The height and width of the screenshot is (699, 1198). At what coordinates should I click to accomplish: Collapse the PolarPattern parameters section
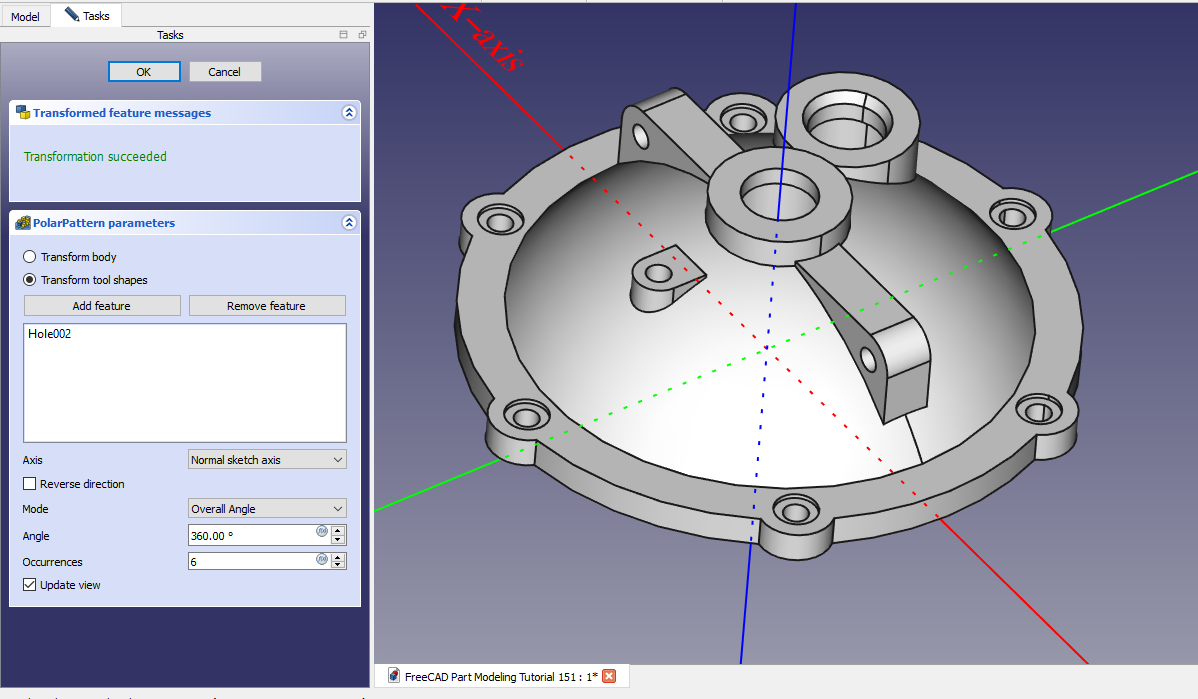pos(348,223)
